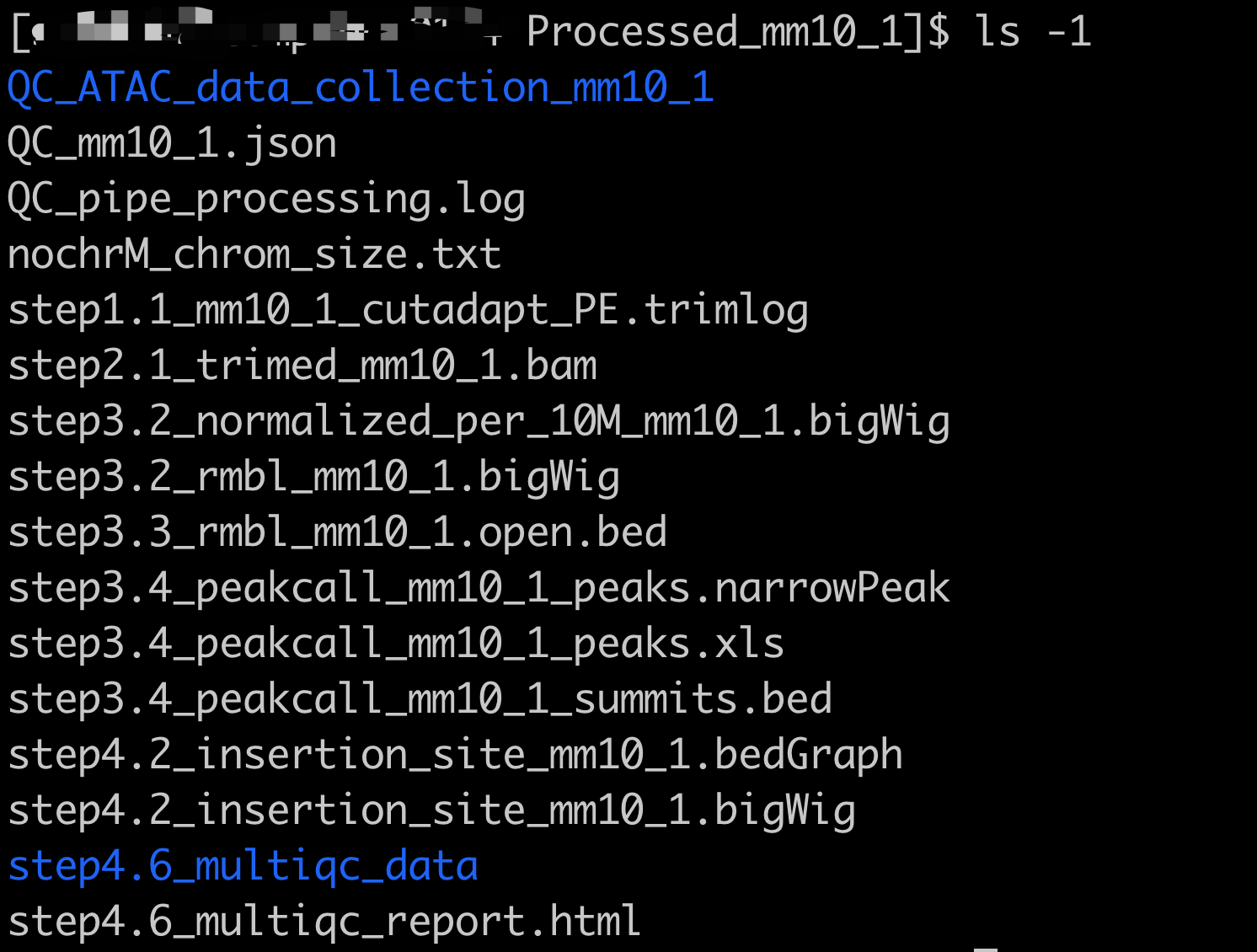
Task: Click the step1.1 cutadapt_PE.trimlog file name
Action: [408, 310]
